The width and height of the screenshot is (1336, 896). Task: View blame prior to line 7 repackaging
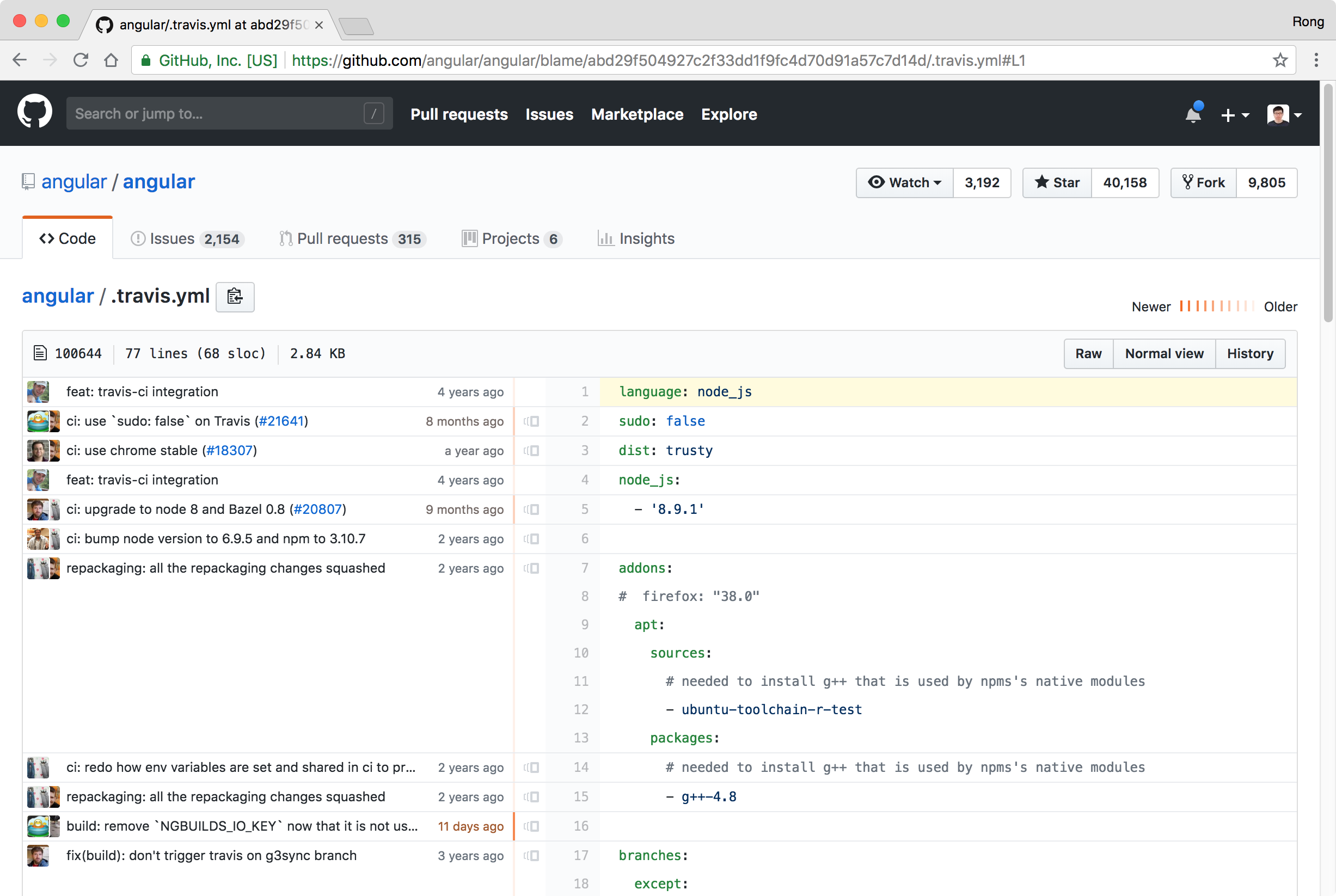point(531,568)
